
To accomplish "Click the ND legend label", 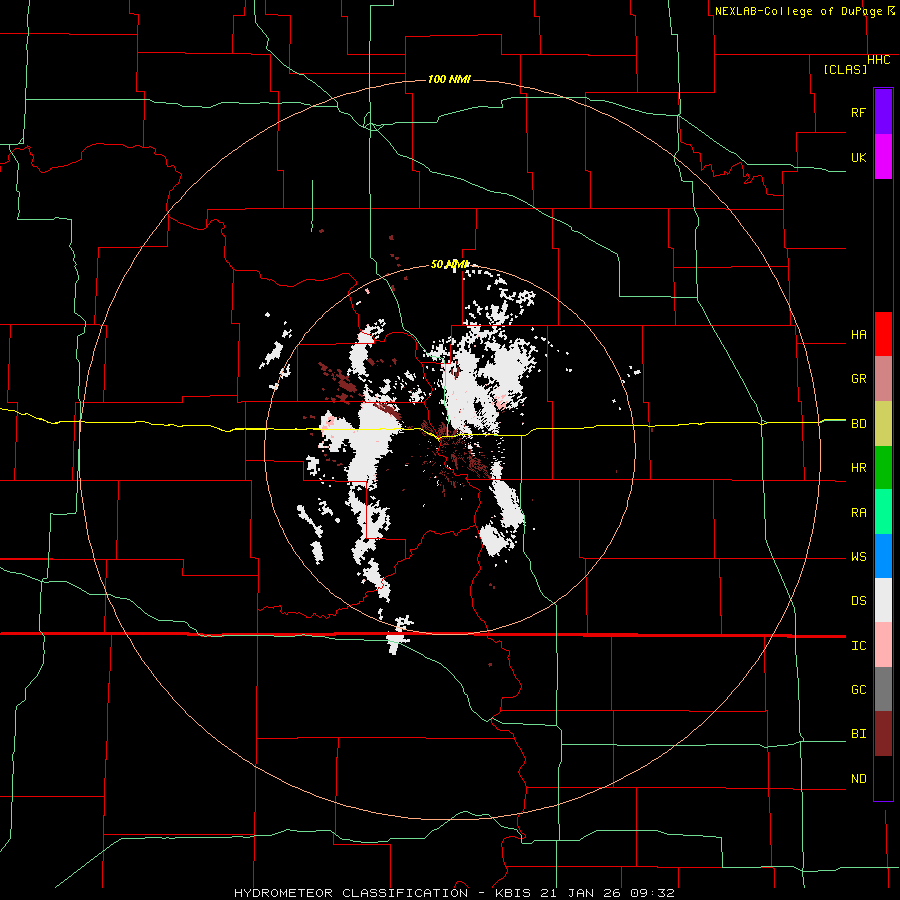I will 858,779.
